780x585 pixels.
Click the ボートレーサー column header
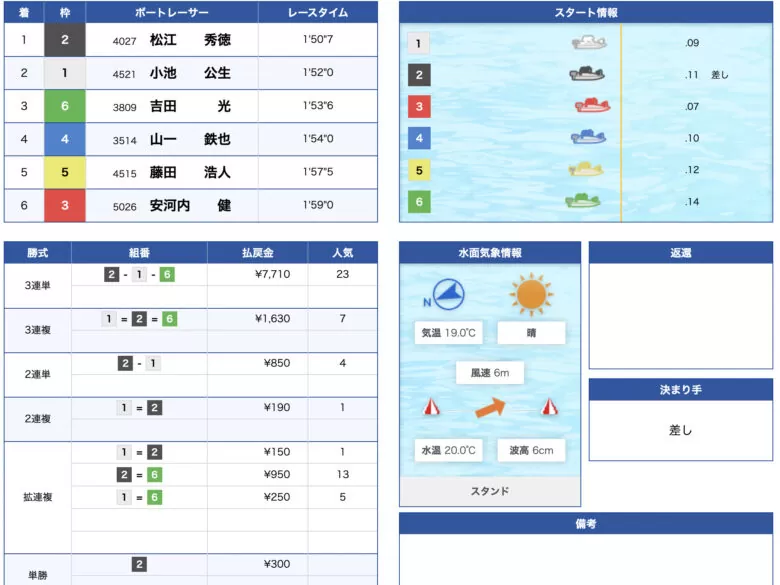pyautogui.click(x=172, y=12)
